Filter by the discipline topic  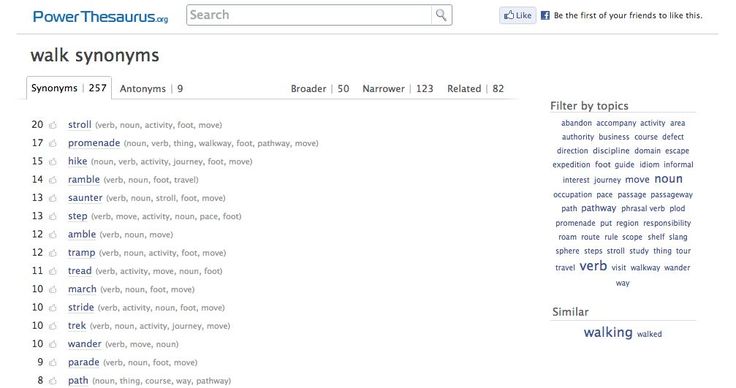(611, 151)
